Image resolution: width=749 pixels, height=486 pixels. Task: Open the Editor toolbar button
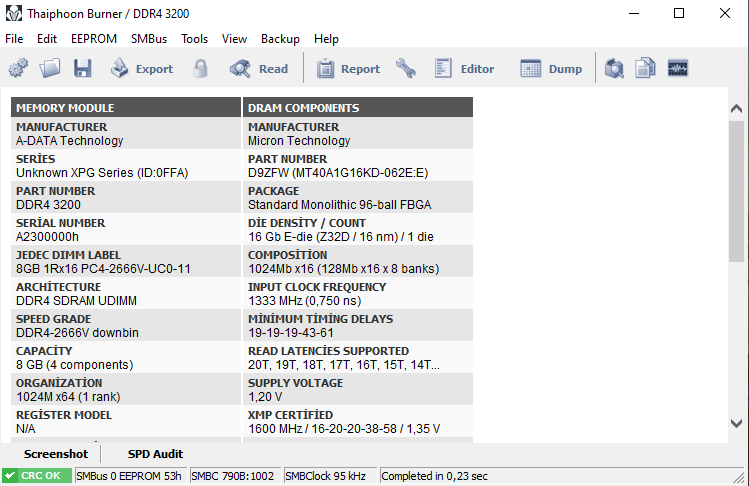point(465,69)
